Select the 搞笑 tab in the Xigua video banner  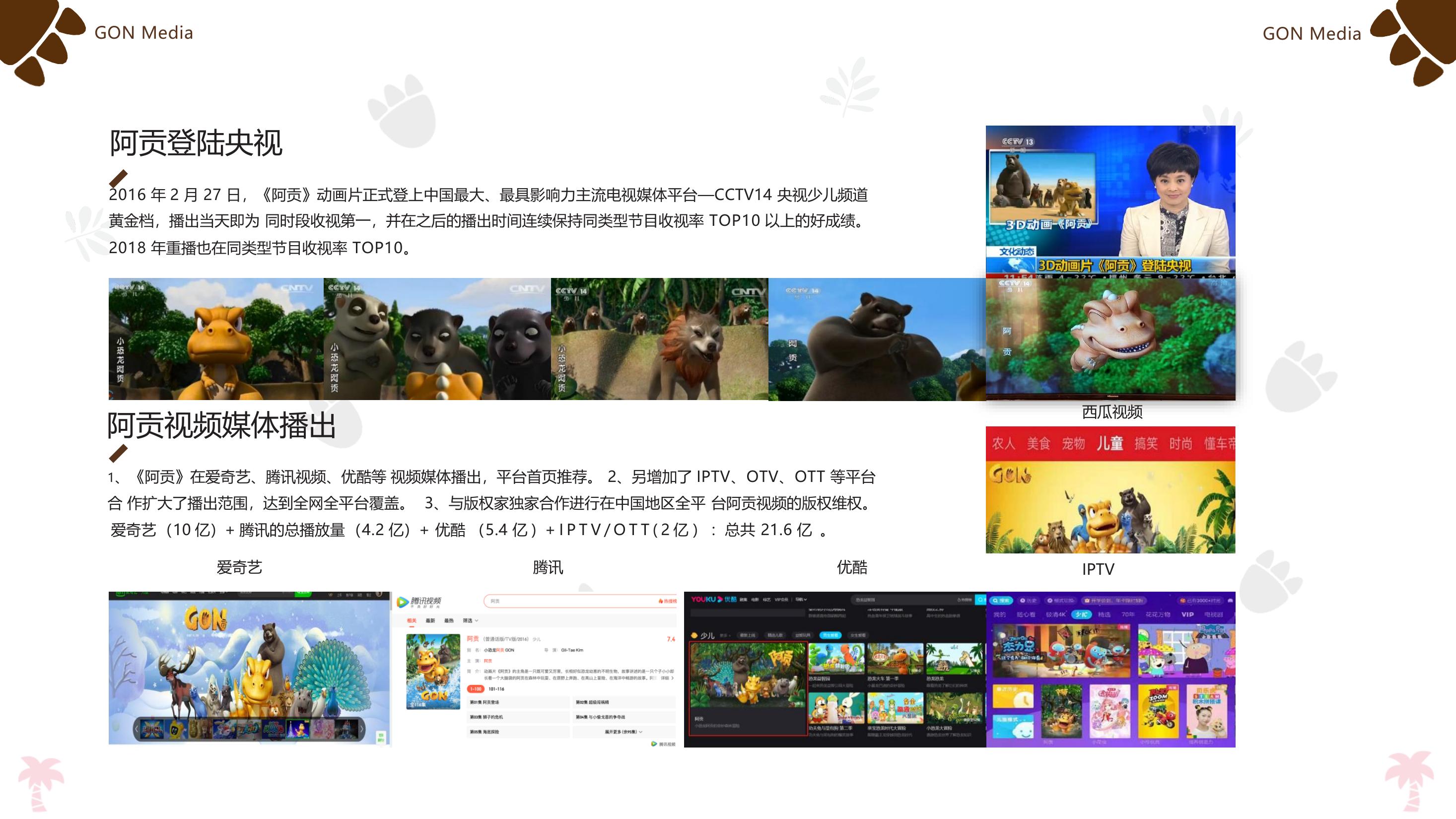click(x=1146, y=443)
